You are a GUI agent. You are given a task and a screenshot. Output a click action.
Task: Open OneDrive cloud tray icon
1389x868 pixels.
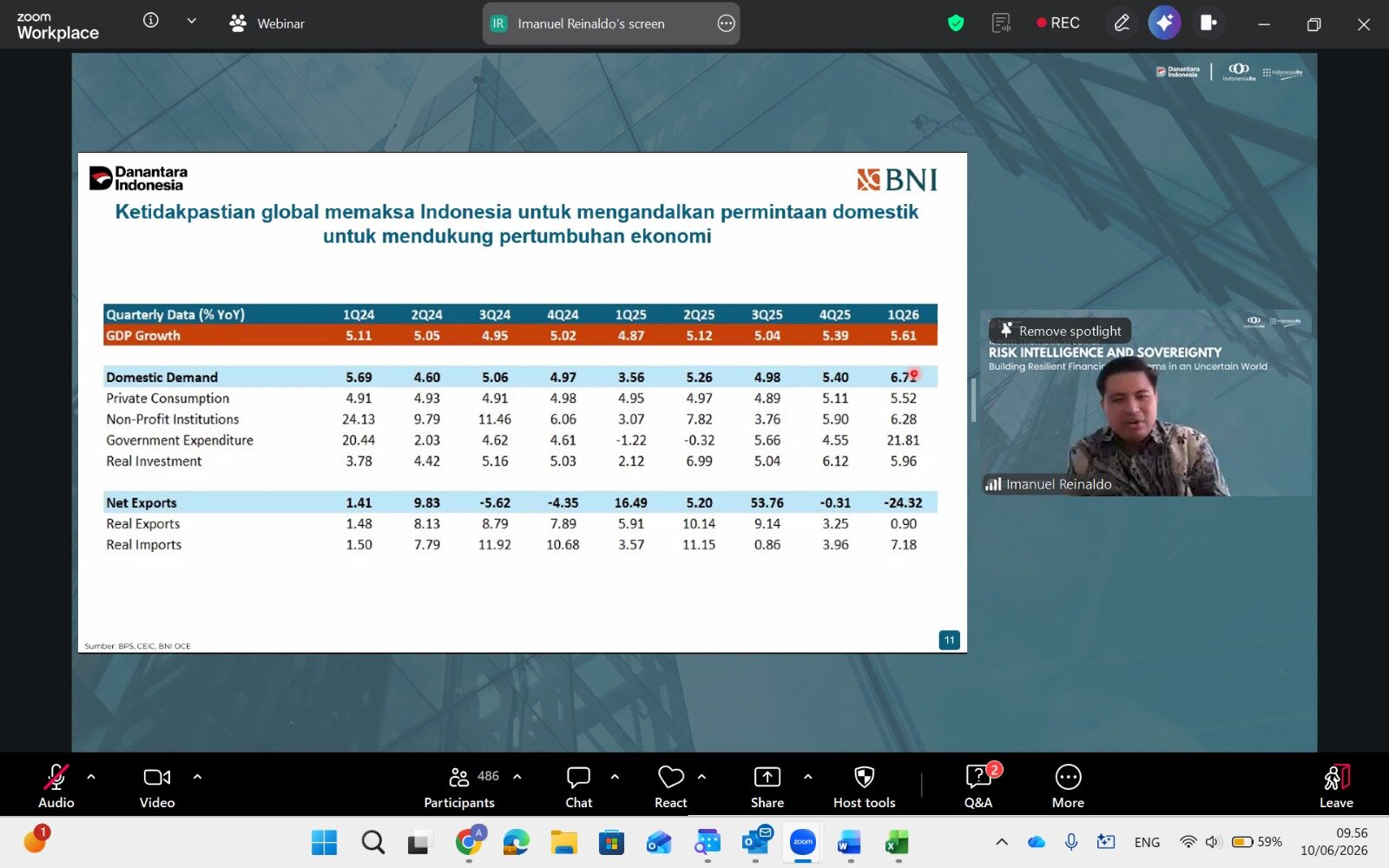pyautogui.click(x=1037, y=842)
